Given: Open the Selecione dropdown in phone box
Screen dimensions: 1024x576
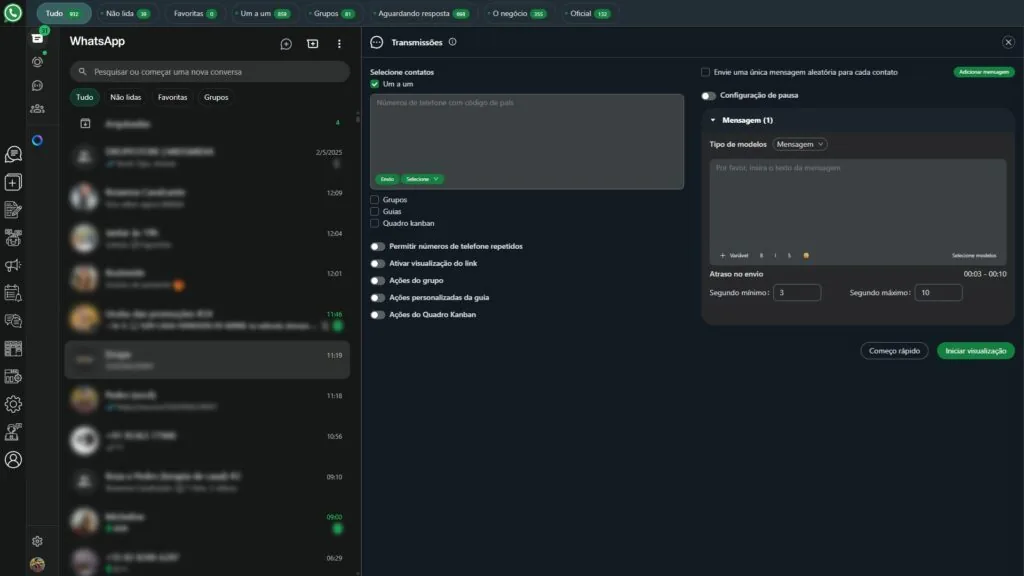Looking at the screenshot, I should pos(422,179).
